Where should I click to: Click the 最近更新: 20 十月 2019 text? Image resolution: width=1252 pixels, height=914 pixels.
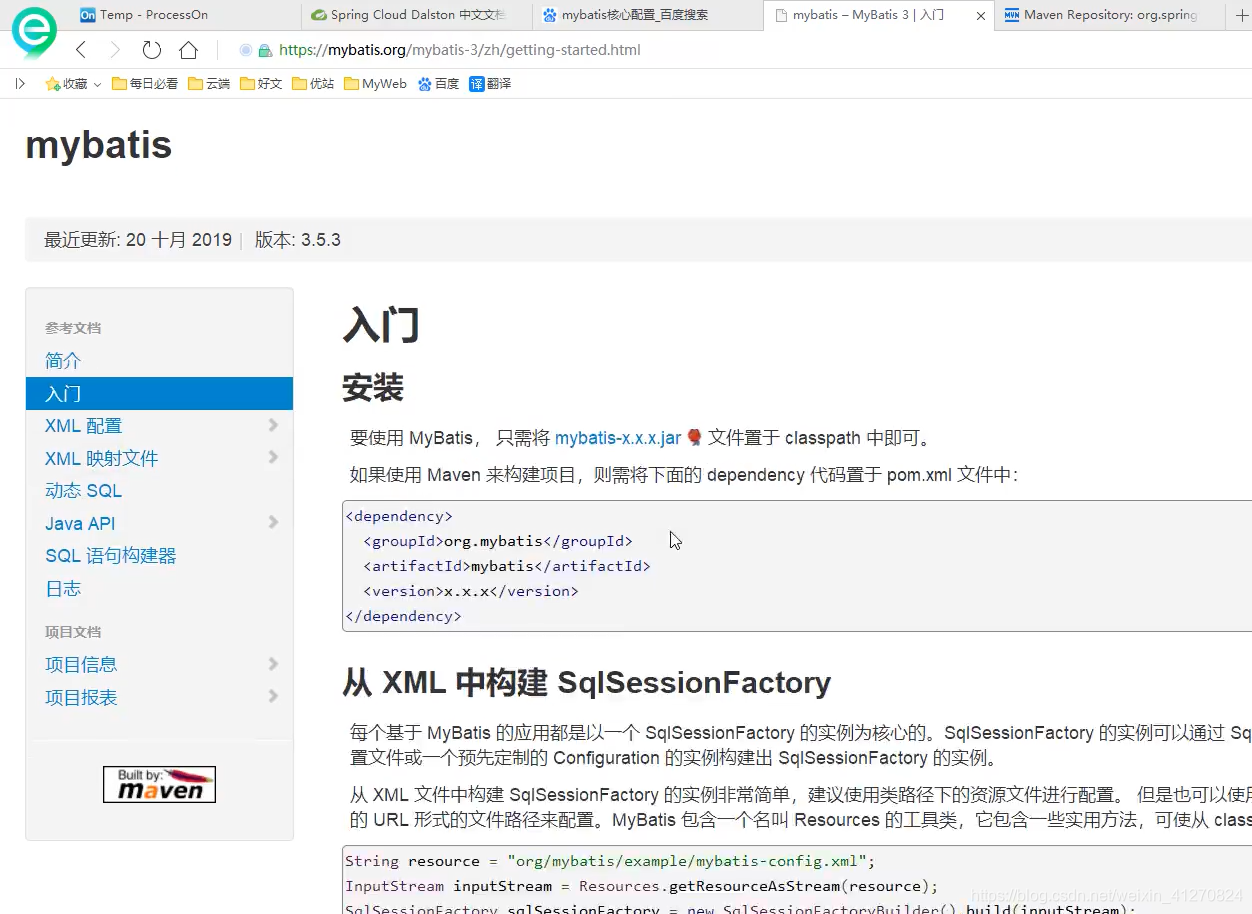click(138, 240)
